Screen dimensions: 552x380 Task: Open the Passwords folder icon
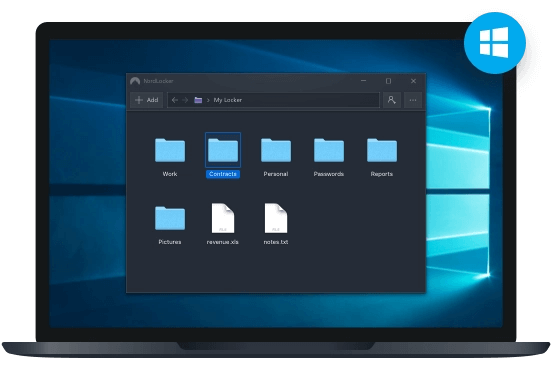point(329,150)
